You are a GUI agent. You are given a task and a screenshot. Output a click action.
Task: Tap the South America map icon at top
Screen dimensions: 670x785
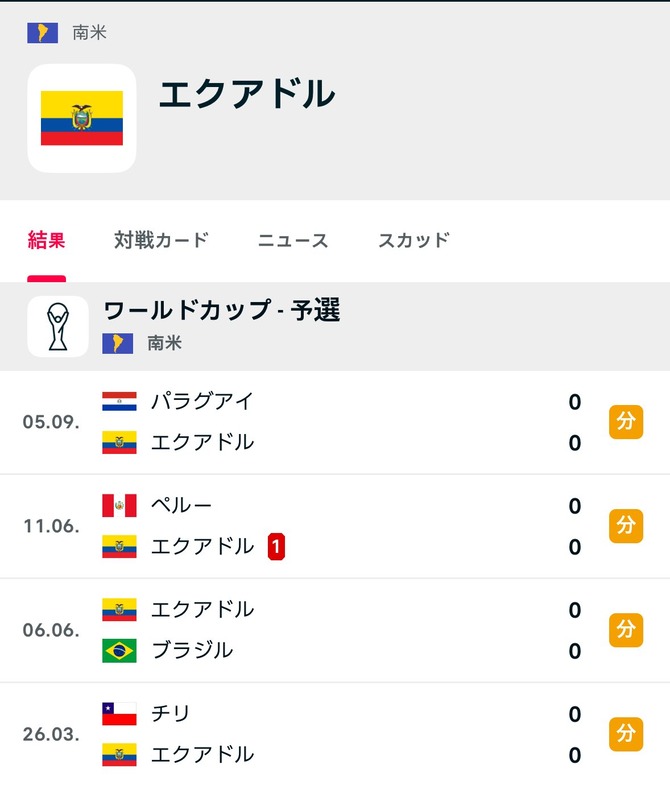pos(42,33)
